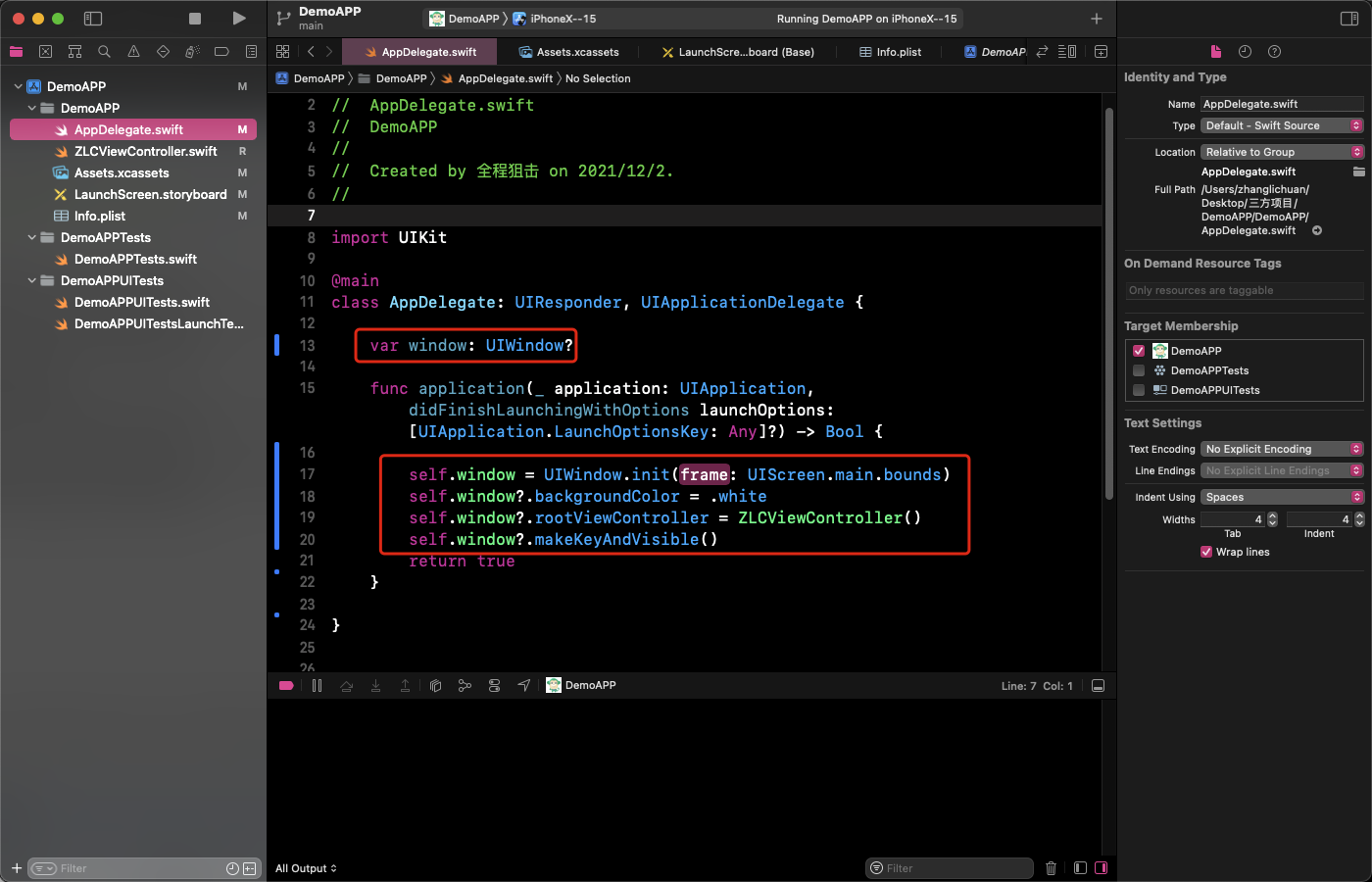Viewport: 1372px width, 882px height.
Task: Show the Quick Help inspector
Action: (1274, 51)
